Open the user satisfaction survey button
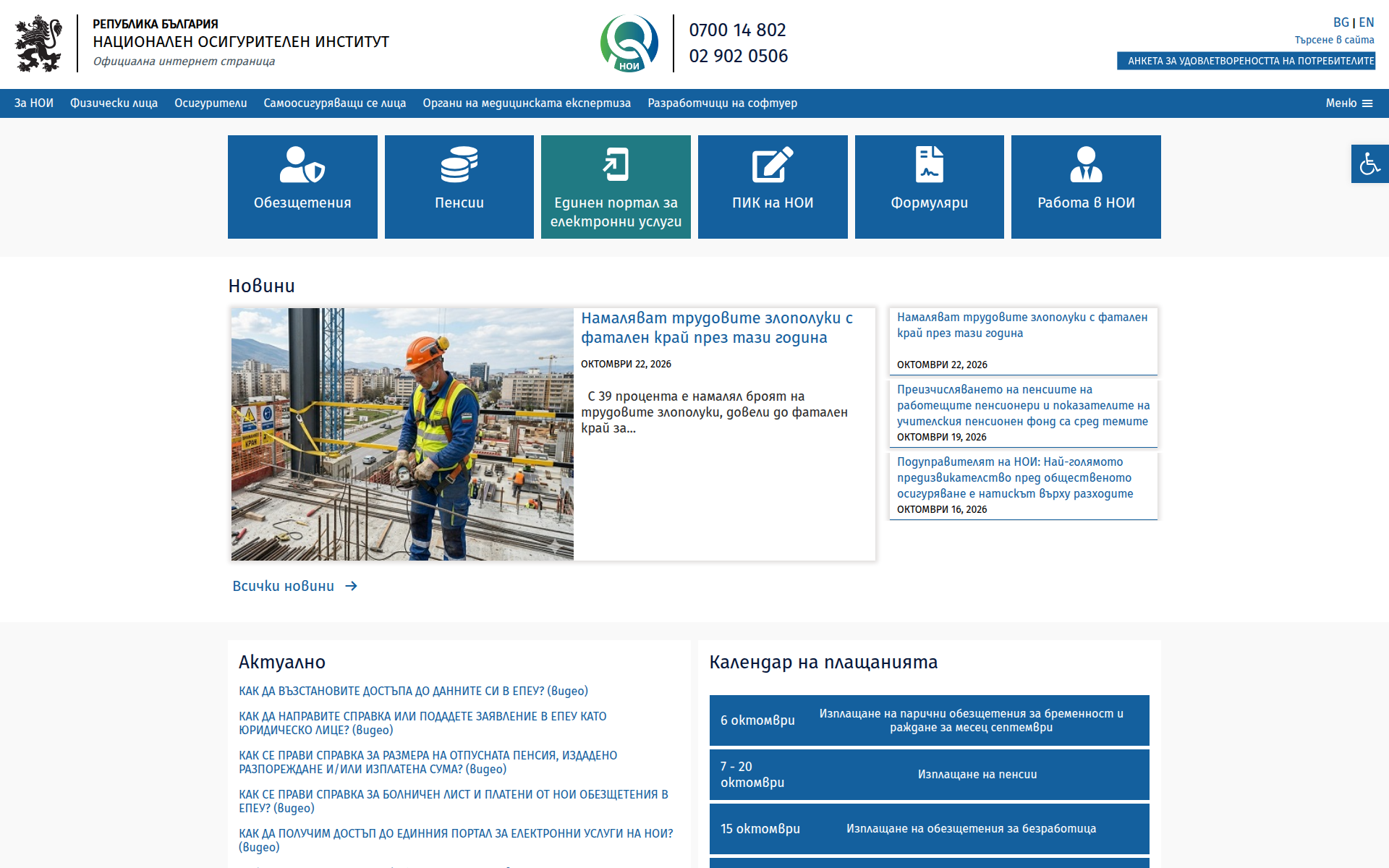The width and height of the screenshot is (1389, 868). (x=1246, y=61)
